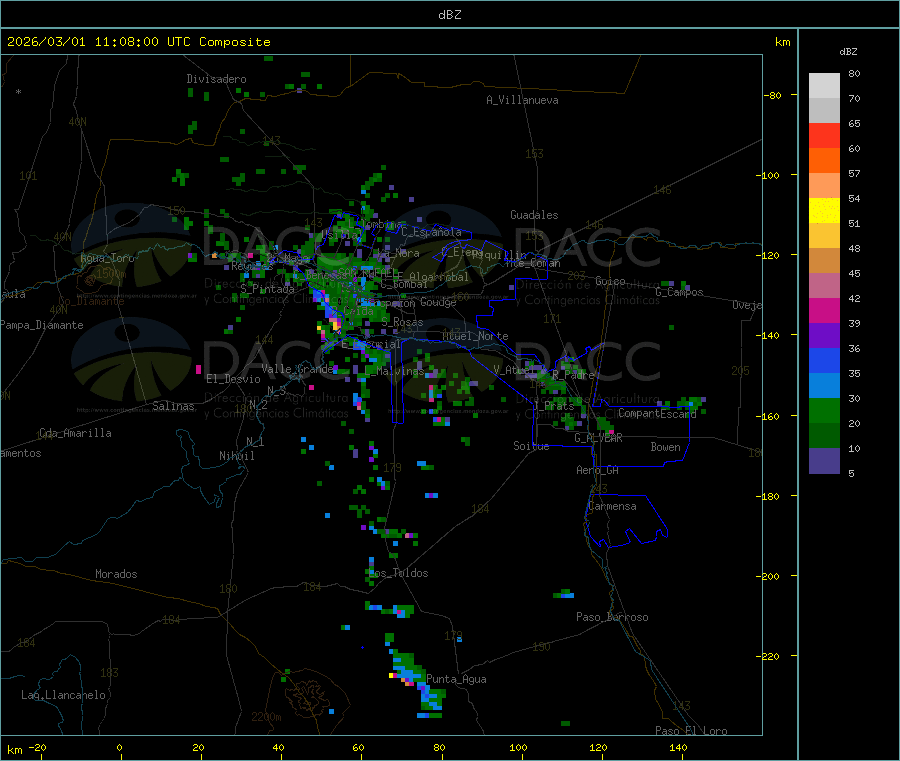Click the Valle_Grande label
900x761 pixels.
click(x=297, y=369)
